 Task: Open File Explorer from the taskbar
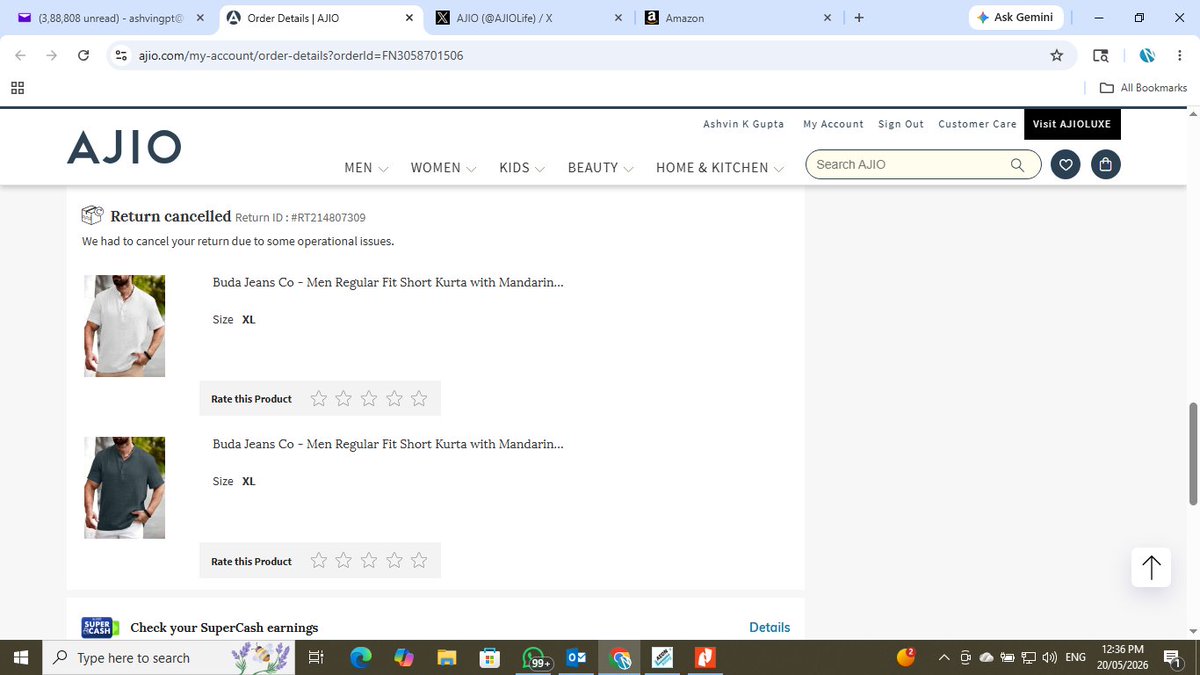447,658
